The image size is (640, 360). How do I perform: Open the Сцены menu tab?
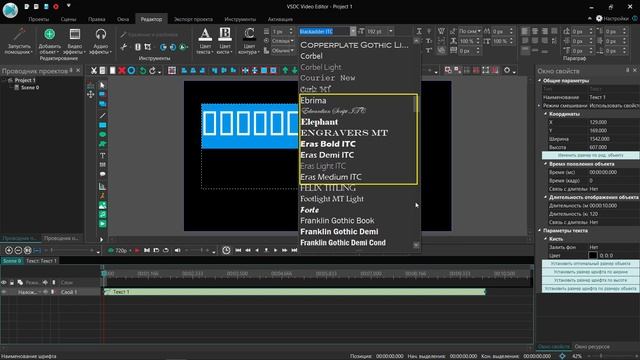coord(68,19)
